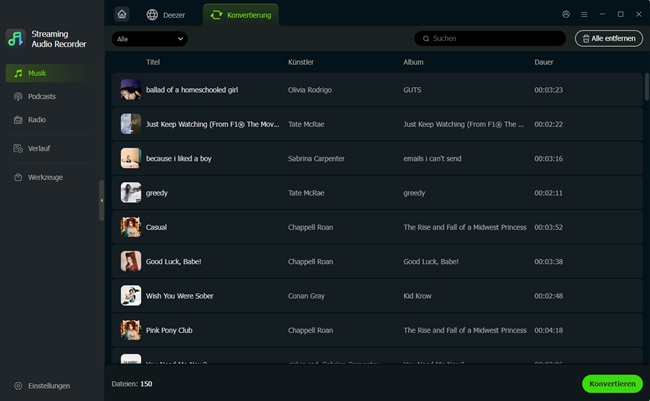Click the cover art of Pink Pony Club
The width and height of the screenshot is (650, 401).
[x=131, y=330]
